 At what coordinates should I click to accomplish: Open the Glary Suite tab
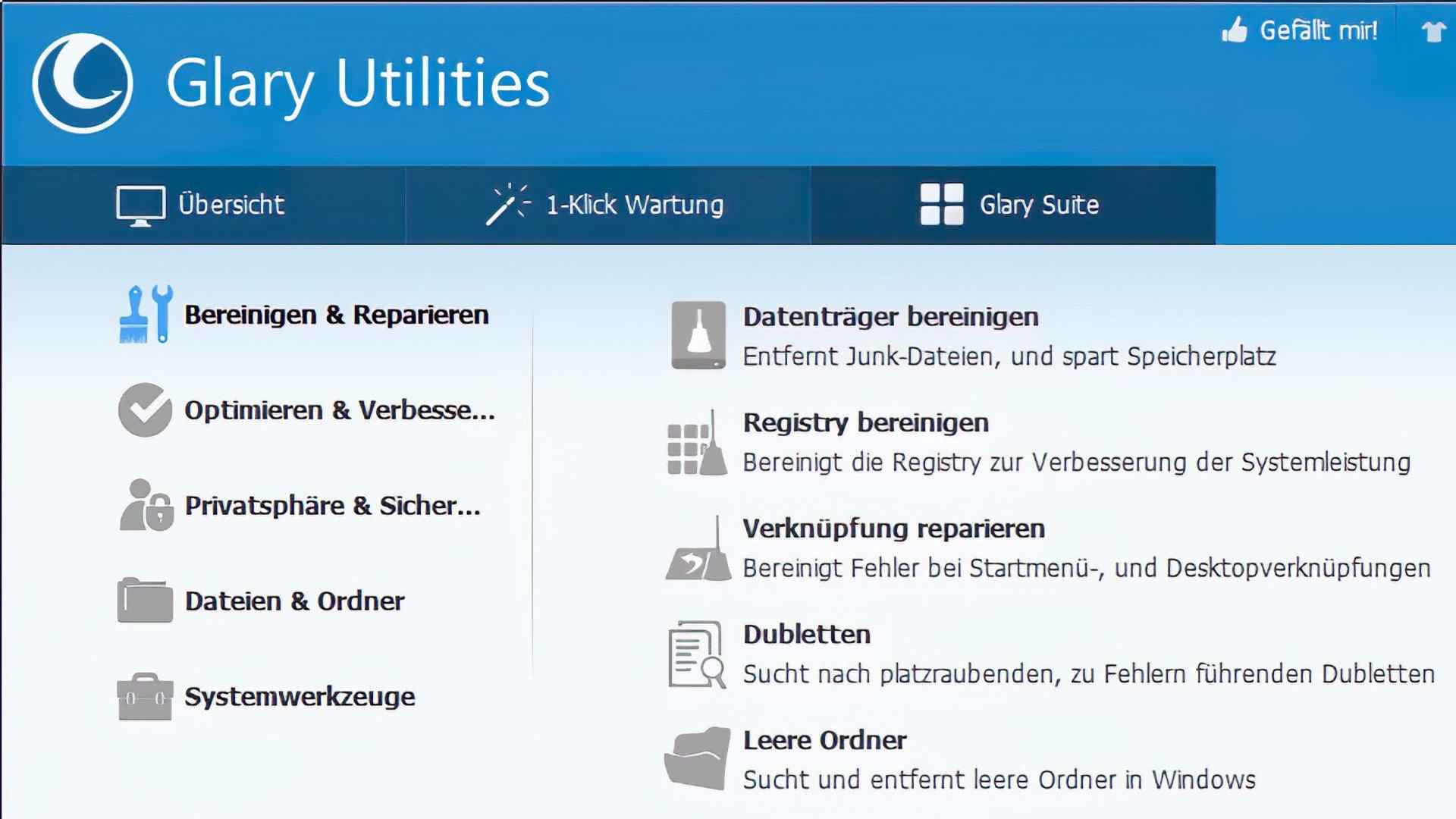1013,205
